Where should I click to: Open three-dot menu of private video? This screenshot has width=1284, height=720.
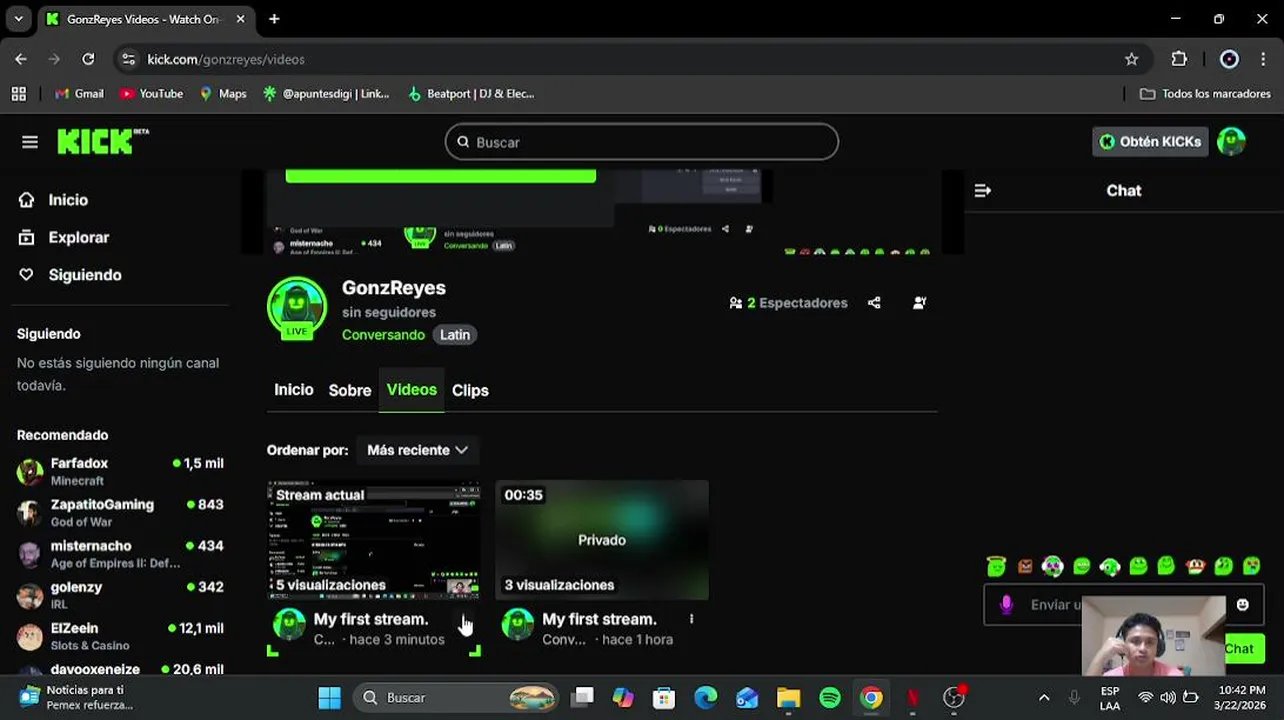click(x=691, y=619)
